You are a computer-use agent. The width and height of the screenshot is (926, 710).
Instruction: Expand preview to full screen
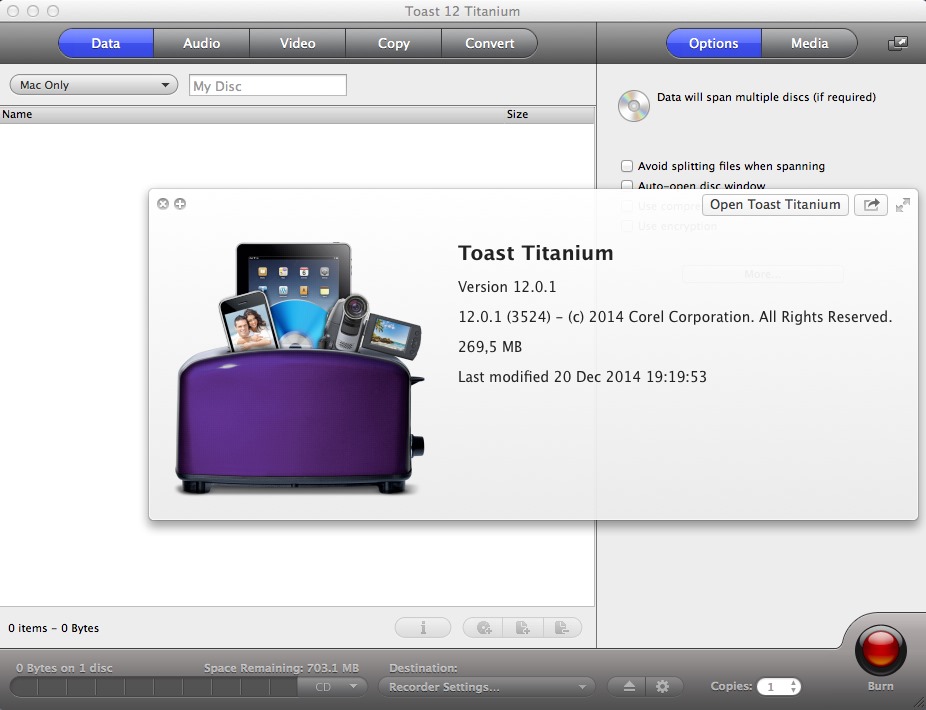point(903,205)
